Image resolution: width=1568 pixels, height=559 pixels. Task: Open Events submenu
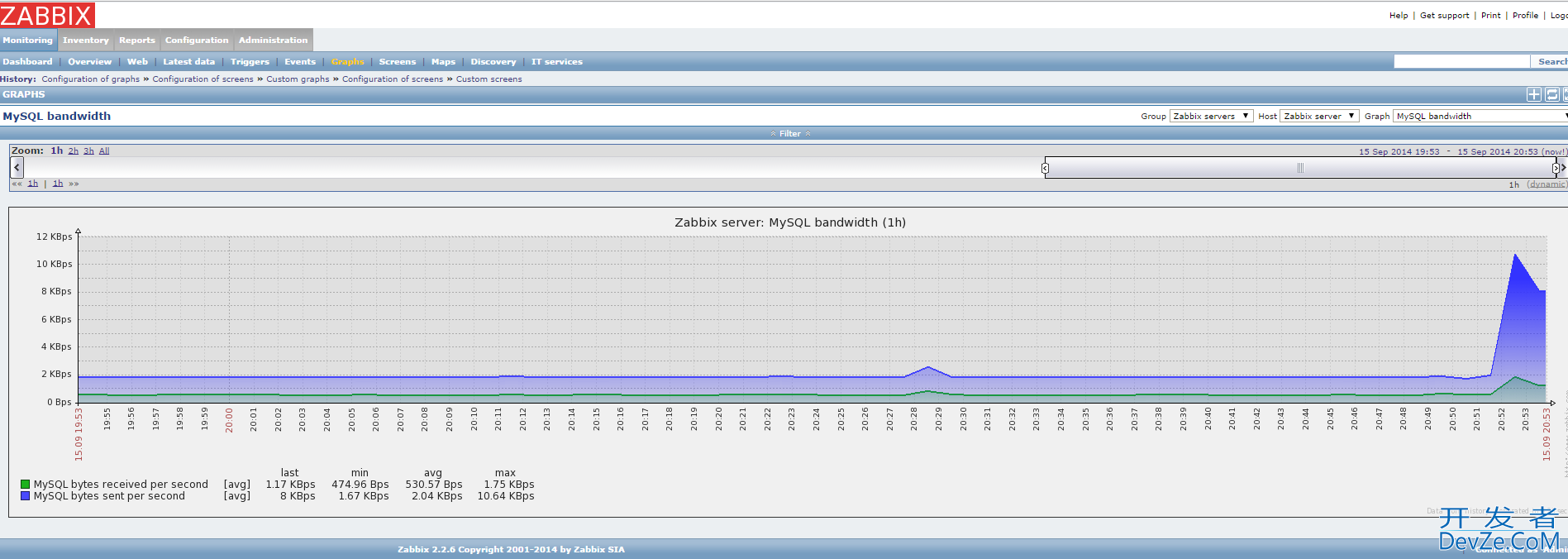300,61
